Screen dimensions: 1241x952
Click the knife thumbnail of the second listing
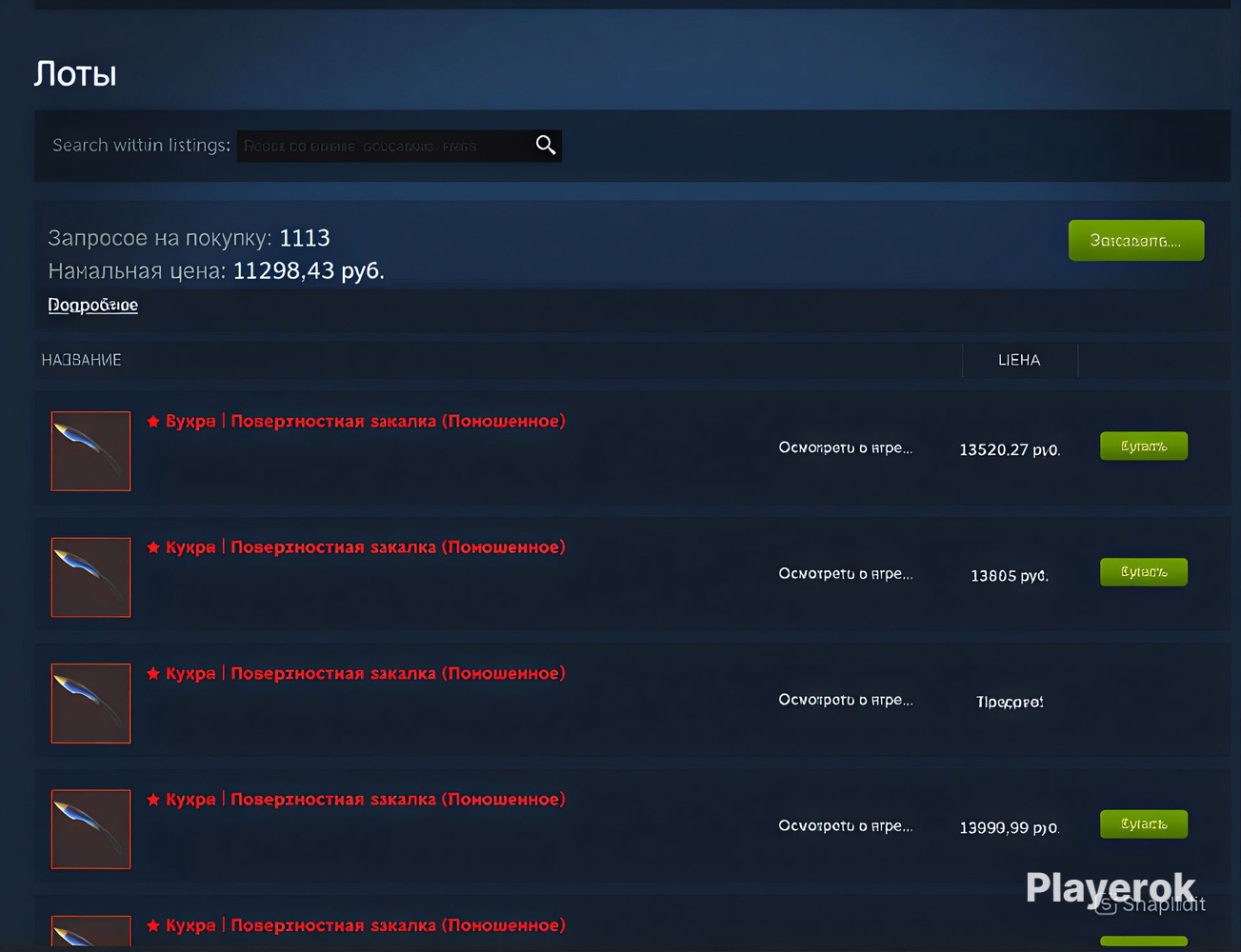[x=90, y=577]
